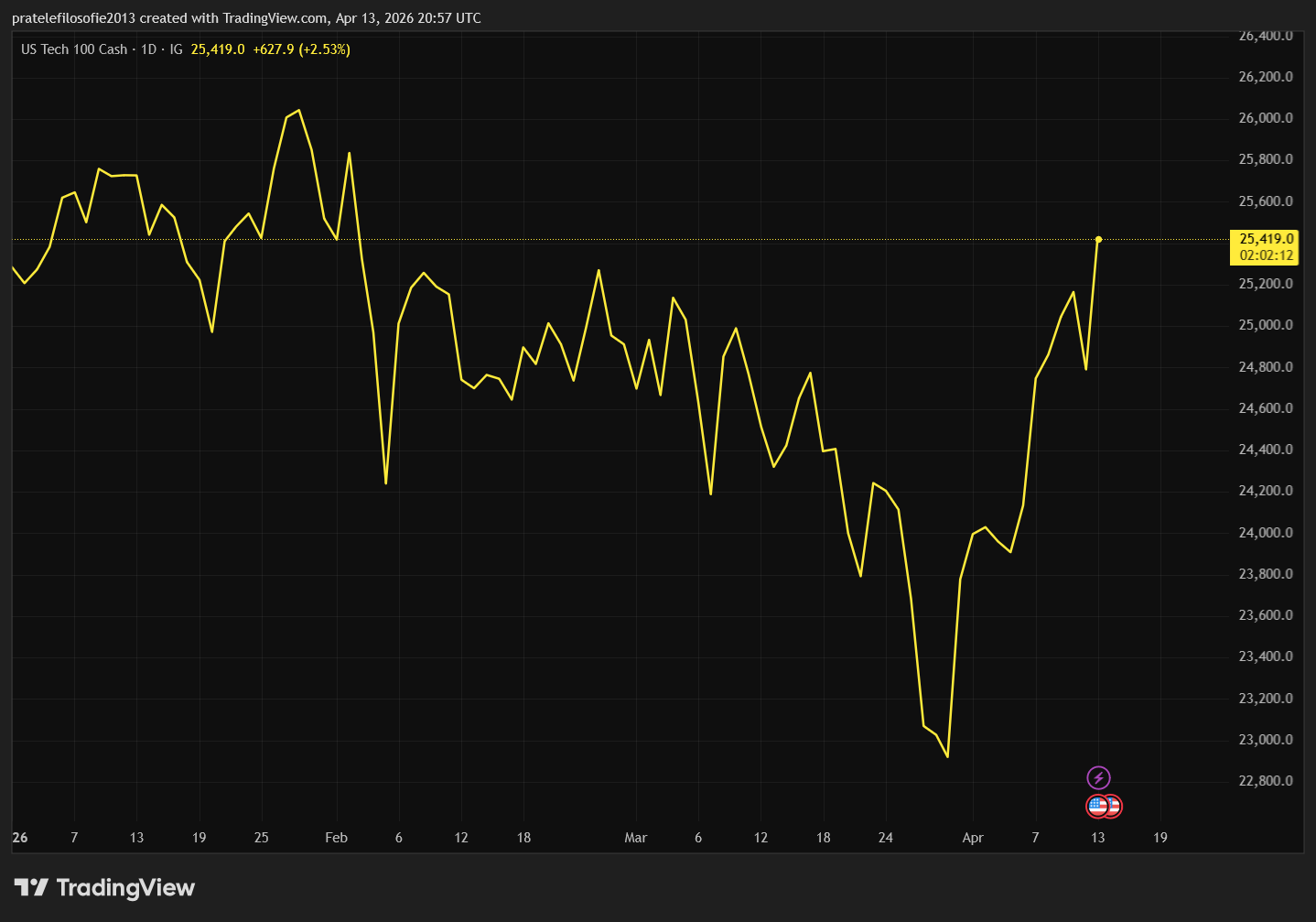Click the Apr month label on time axis
Viewport: 1316px width, 922px height.
click(973, 838)
